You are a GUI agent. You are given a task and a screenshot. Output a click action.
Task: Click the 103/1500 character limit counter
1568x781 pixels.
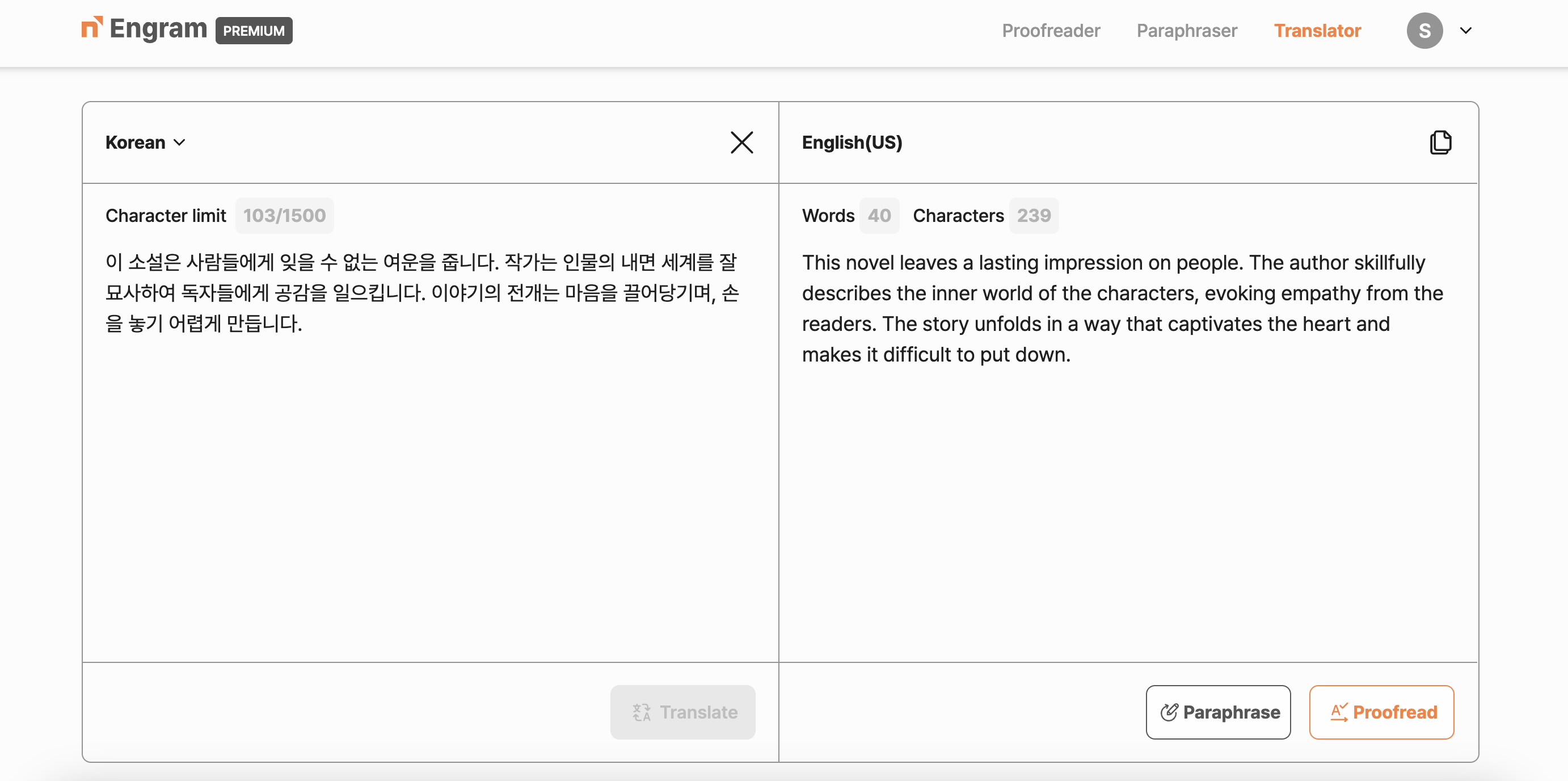point(284,216)
